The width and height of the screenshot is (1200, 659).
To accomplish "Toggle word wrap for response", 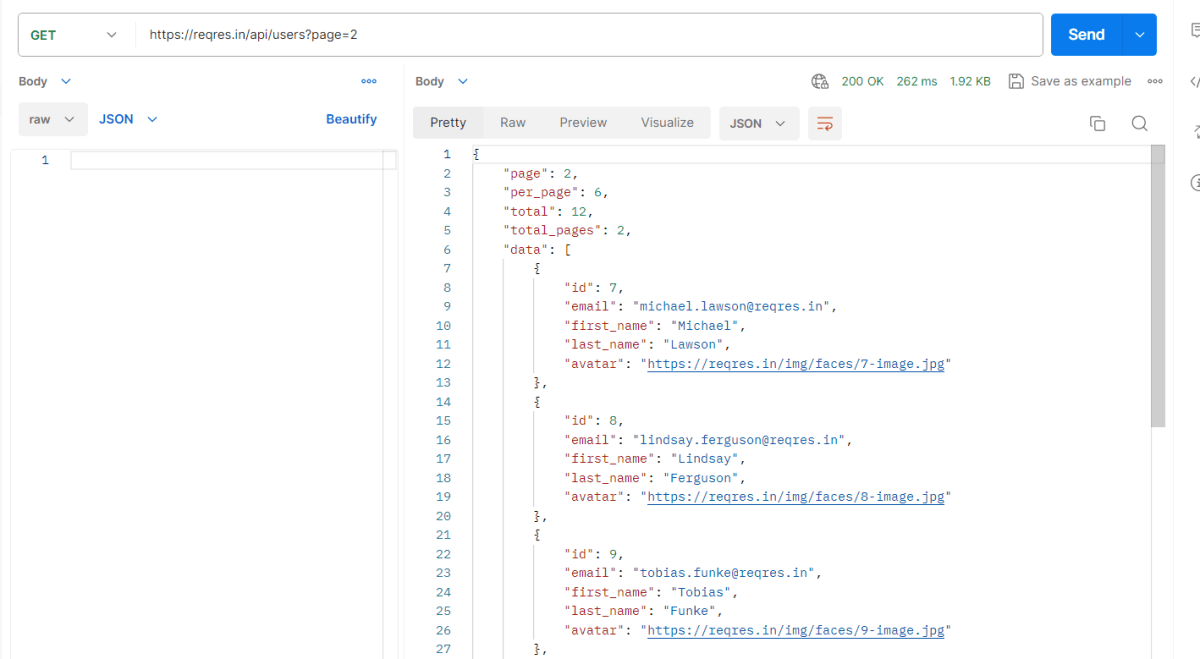I will click(x=825, y=123).
